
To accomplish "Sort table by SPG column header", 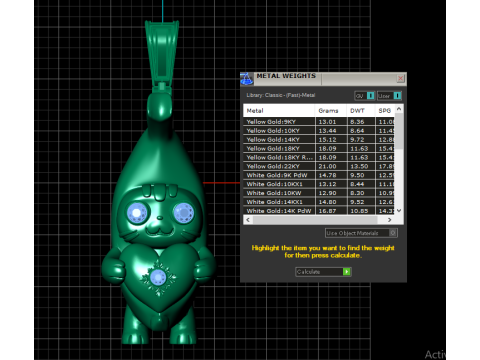I will [385, 111].
